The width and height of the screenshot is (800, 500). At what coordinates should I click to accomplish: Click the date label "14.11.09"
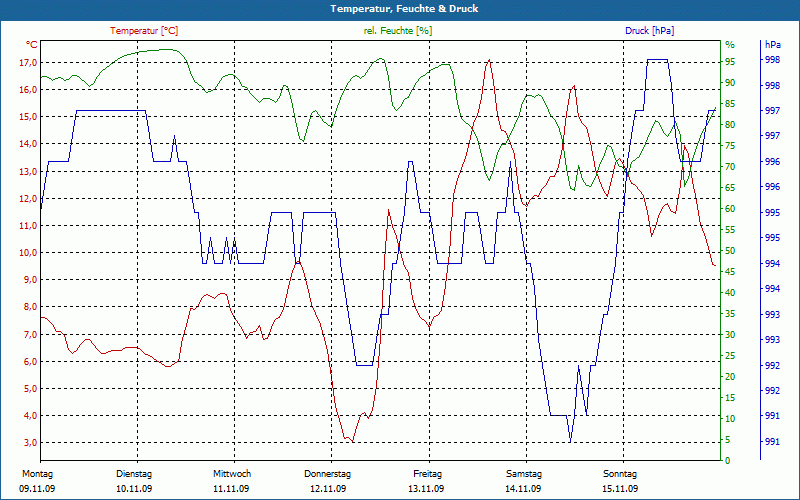click(523, 489)
